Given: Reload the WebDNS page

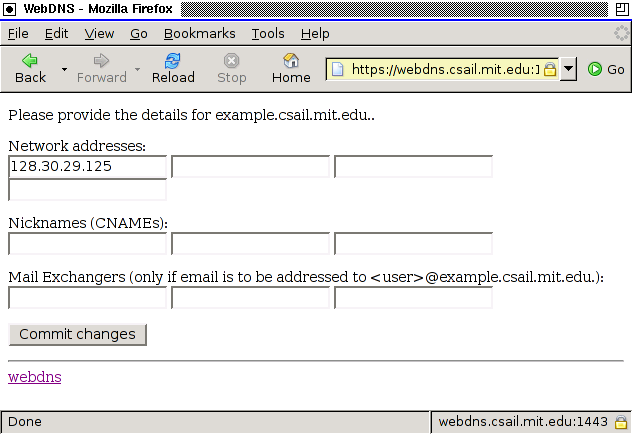Looking at the screenshot, I should tap(173, 69).
